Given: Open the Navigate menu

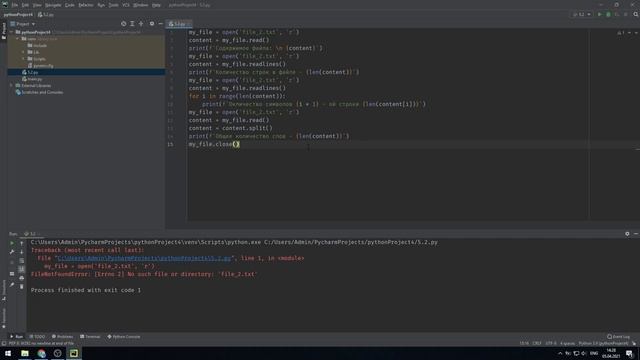Looking at the screenshot, I should [x=53, y=5].
